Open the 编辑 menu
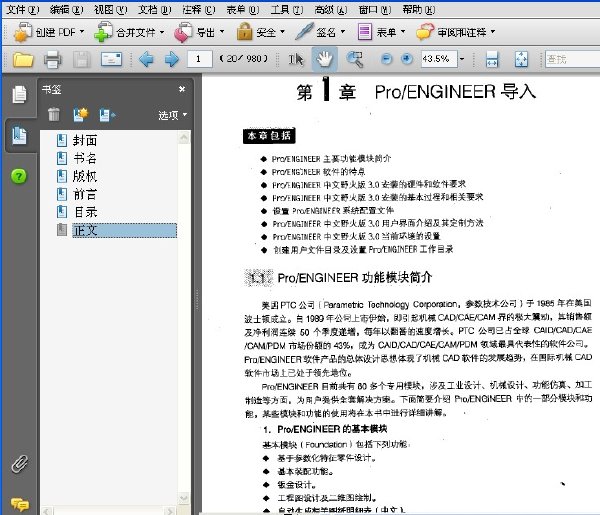 point(67,10)
